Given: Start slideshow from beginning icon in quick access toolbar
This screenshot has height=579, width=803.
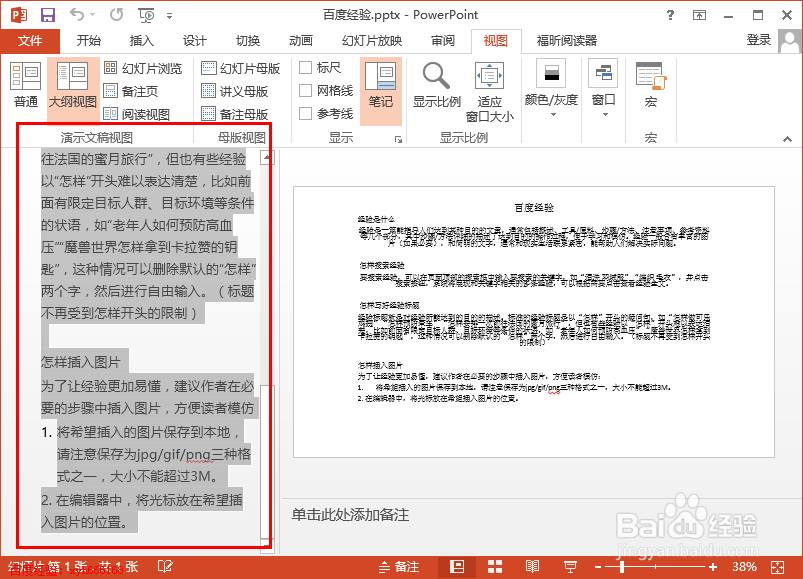Looking at the screenshot, I should point(146,15).
